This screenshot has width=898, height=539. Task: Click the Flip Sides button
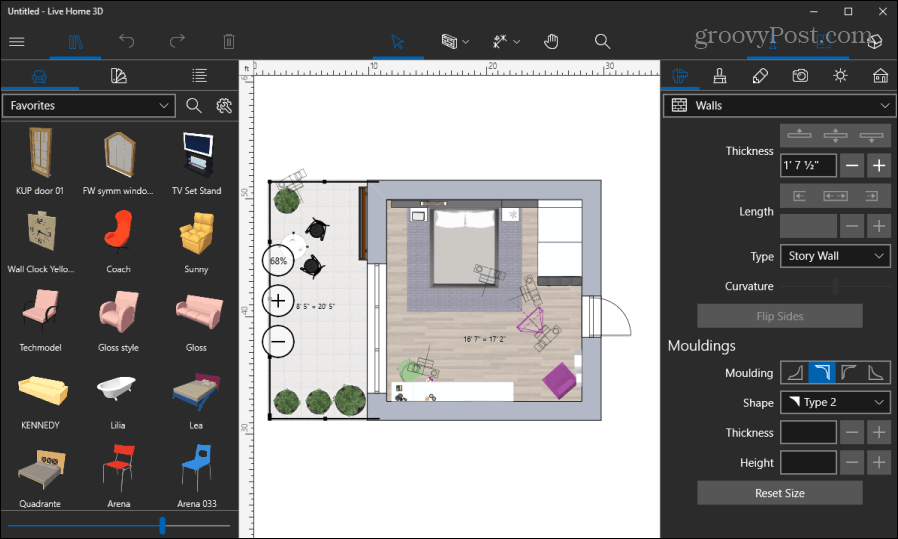coord(779,316)
